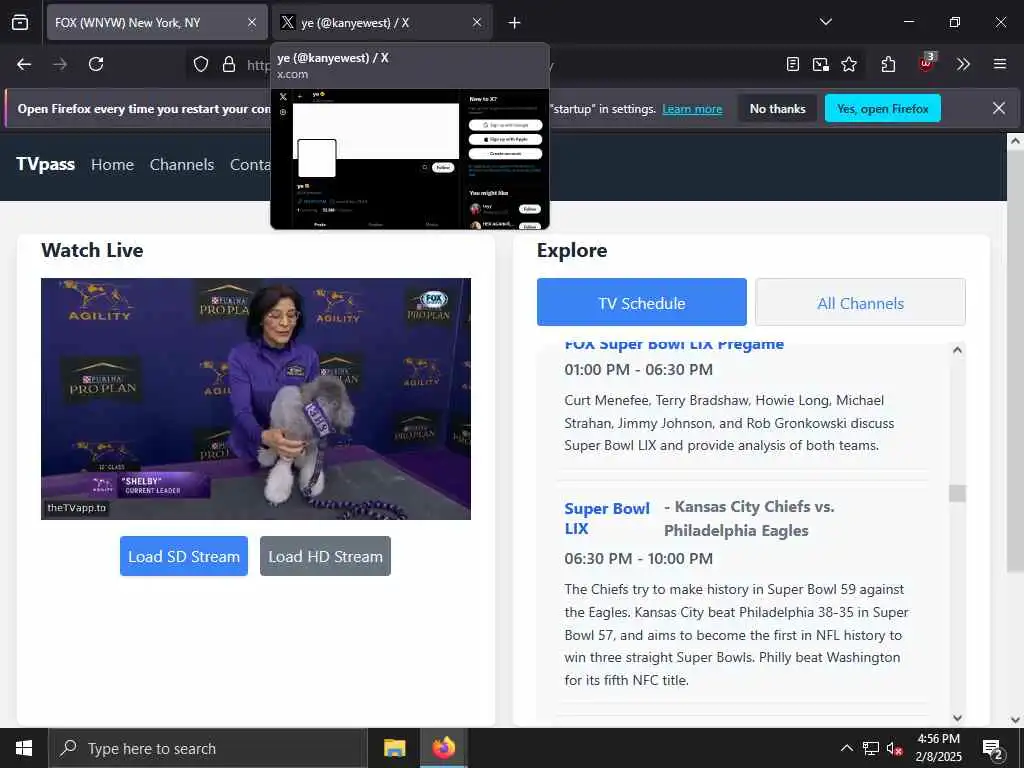Click the X tab preview thumbnail
The width and height of the screenshot is (1024, 768).
[410, 159]
